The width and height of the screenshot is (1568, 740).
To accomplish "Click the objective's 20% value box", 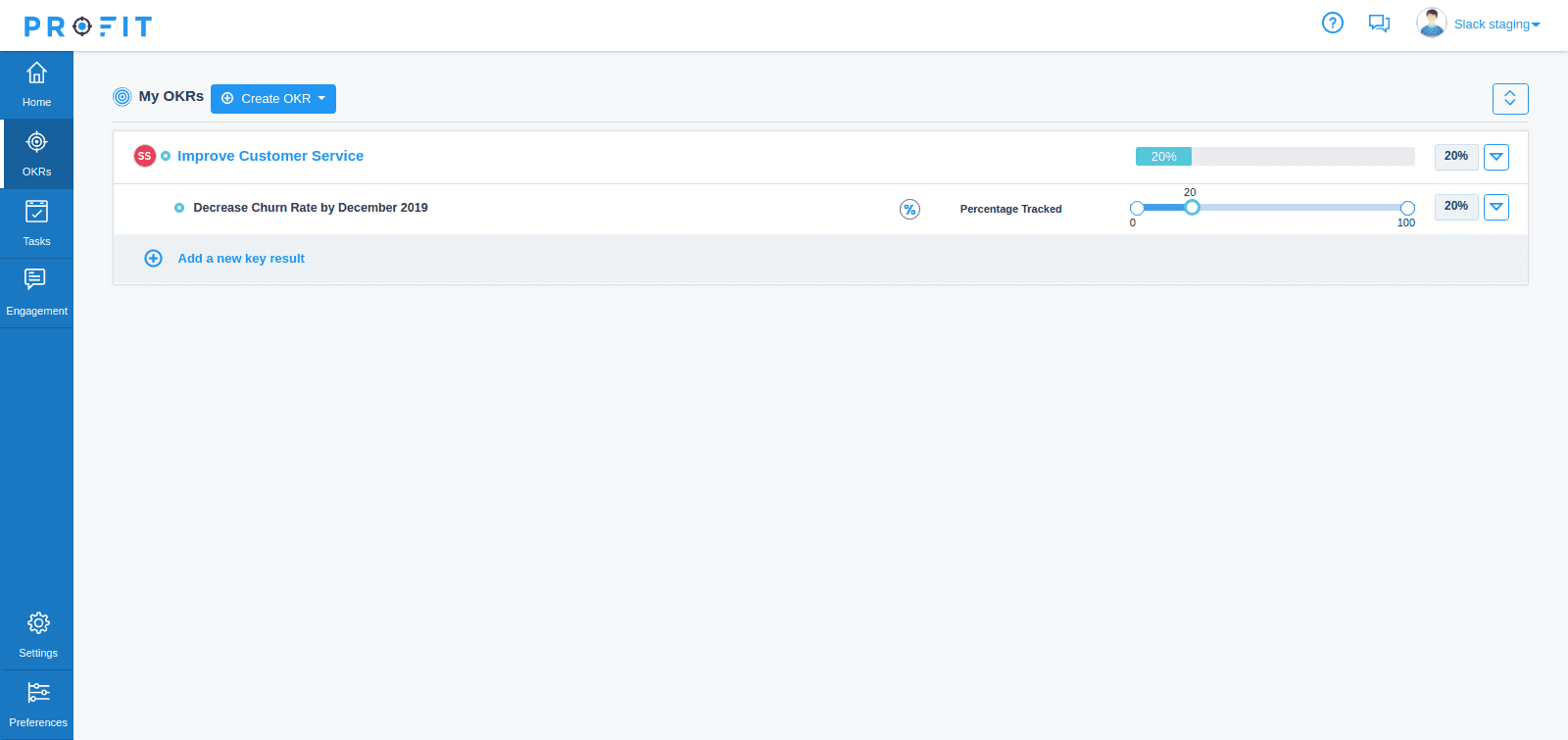I will (x=1456, y=157).
